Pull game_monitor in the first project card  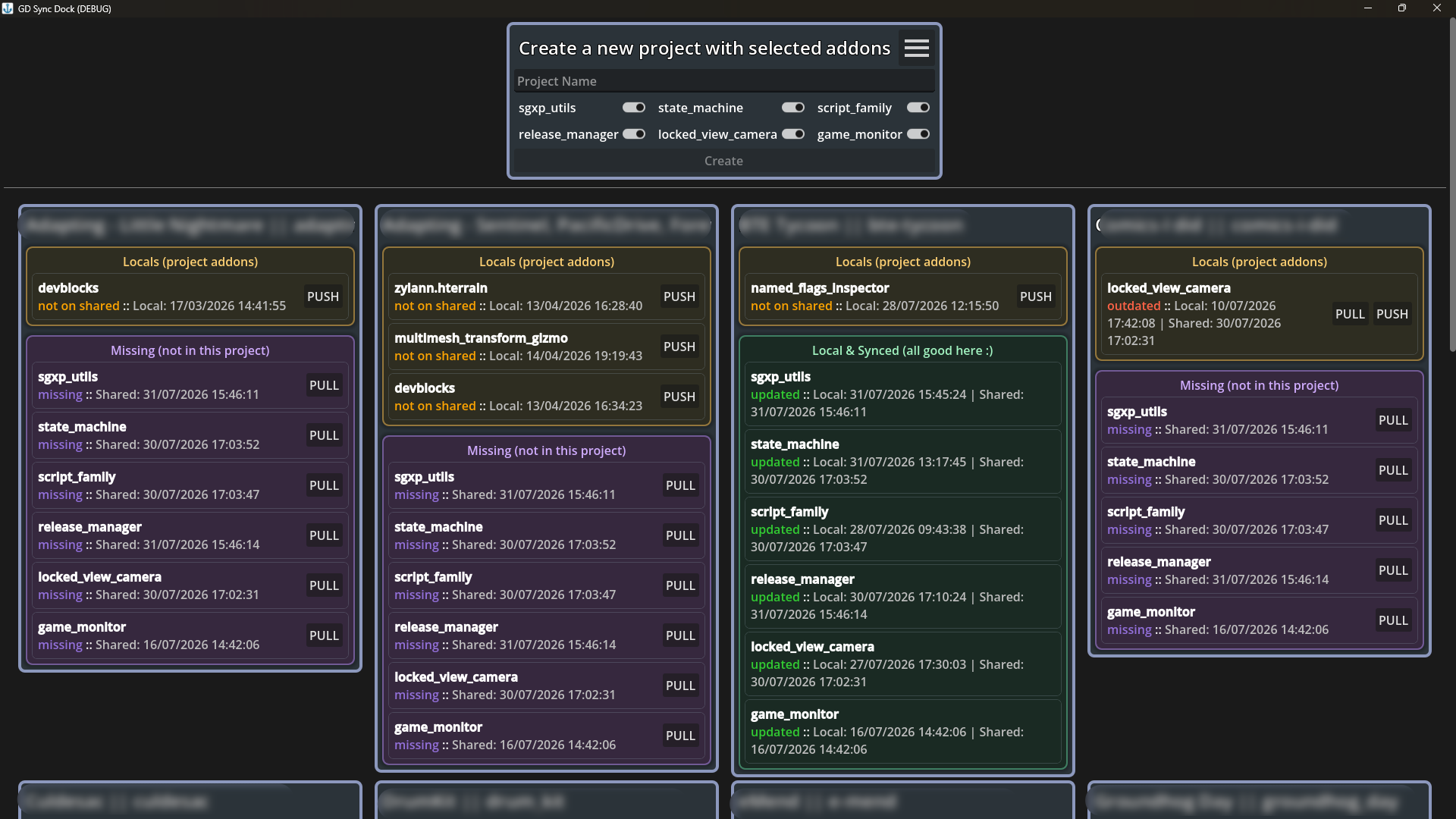click(x=324, y=635)
